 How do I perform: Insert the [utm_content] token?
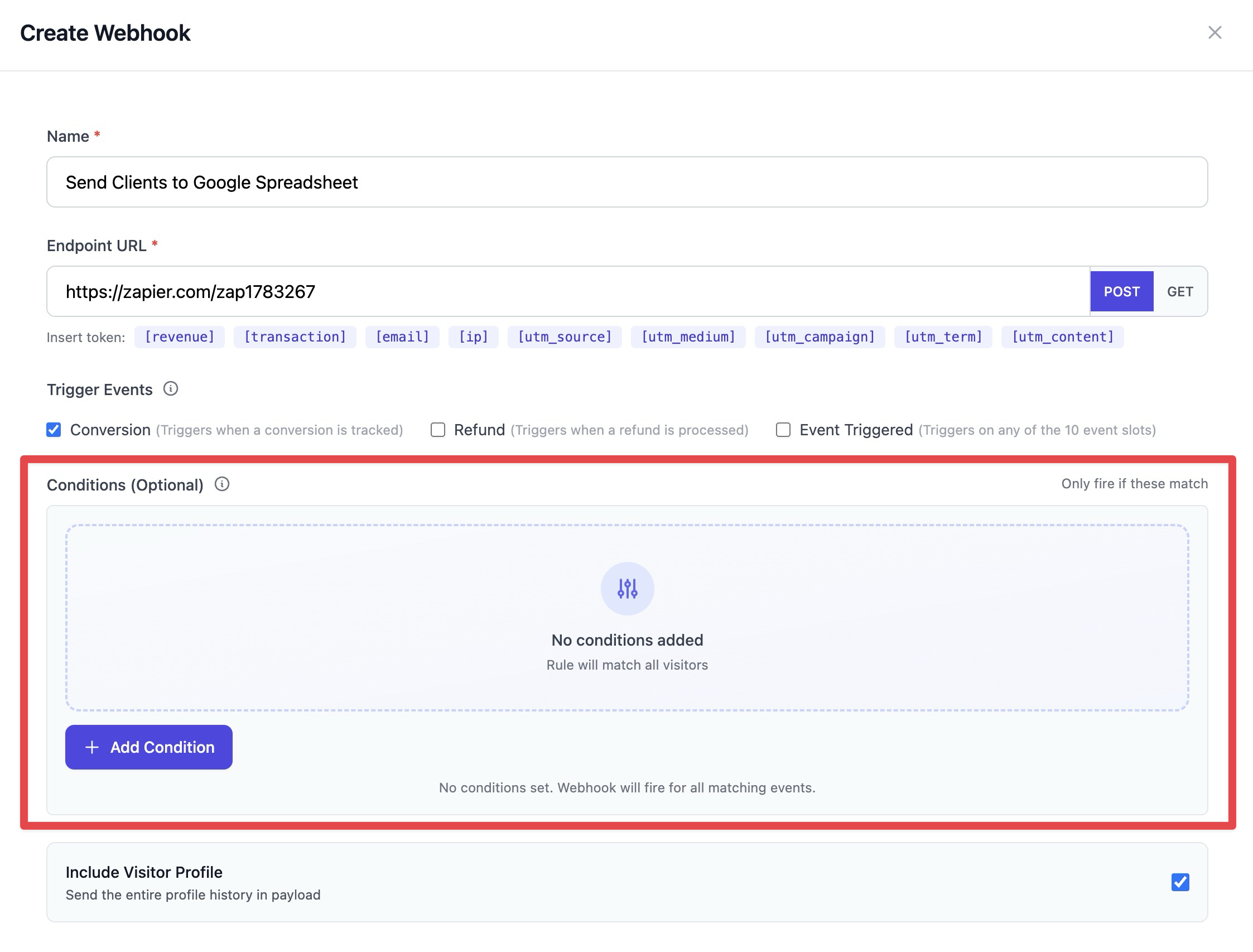tap(1063, 336)
